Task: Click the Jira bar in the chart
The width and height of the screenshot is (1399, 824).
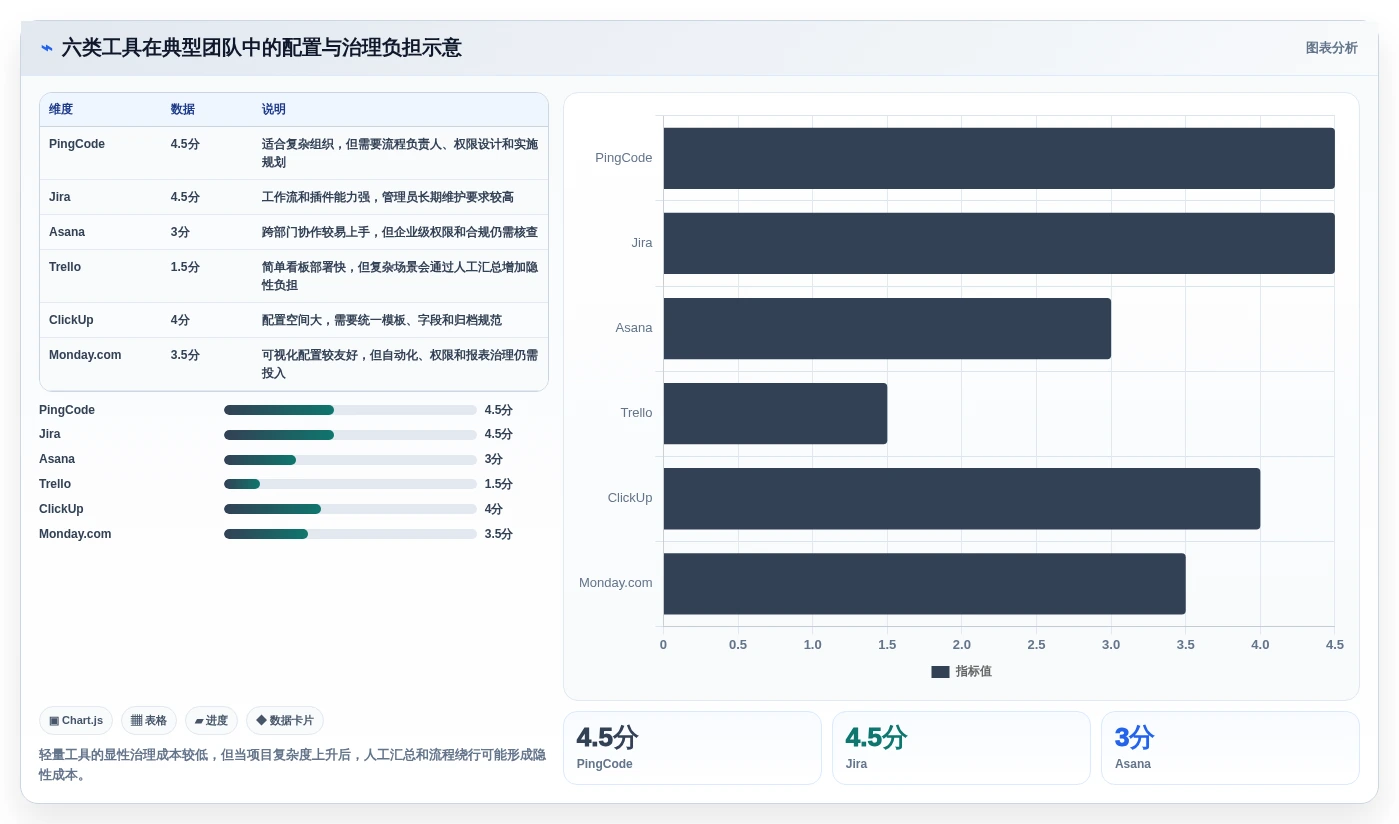Action: [999, 243]
